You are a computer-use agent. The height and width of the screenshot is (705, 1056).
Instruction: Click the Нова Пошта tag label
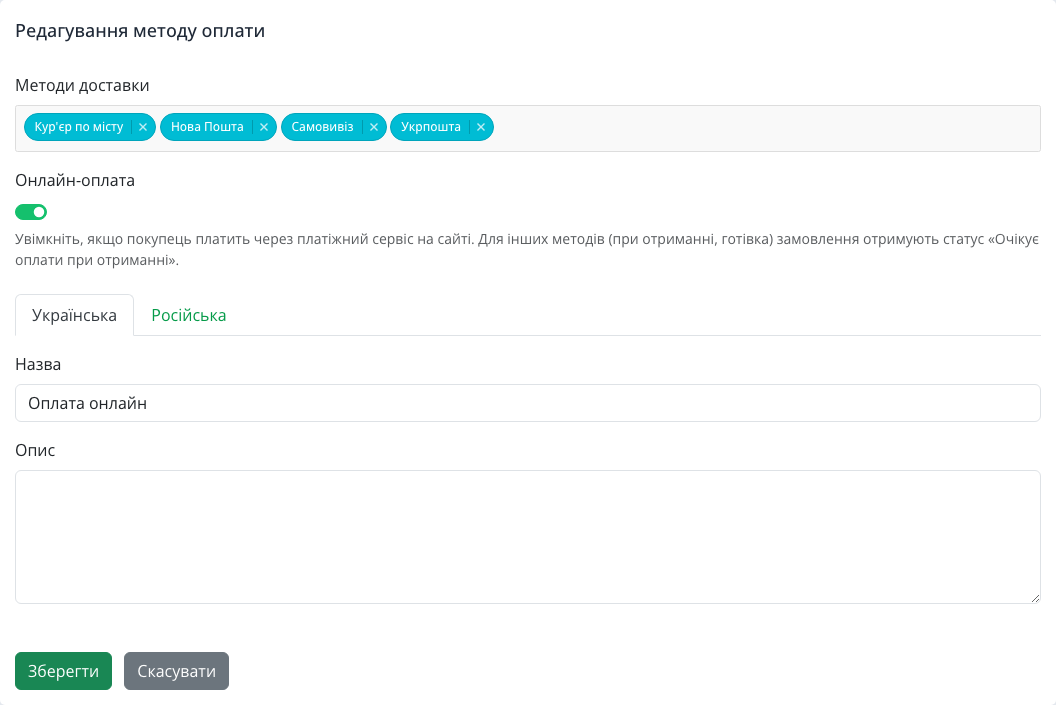coord(207,127)
